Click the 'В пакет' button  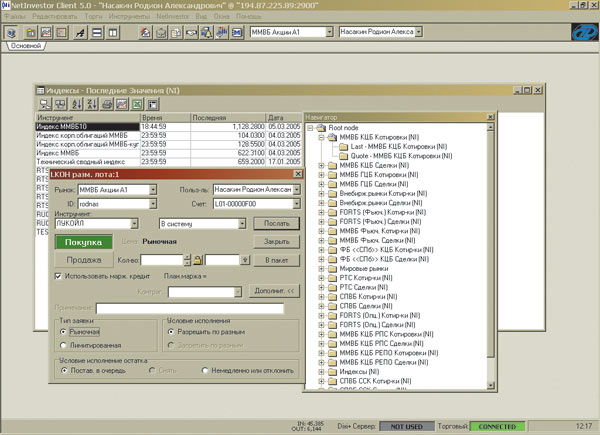click(277, 260)
